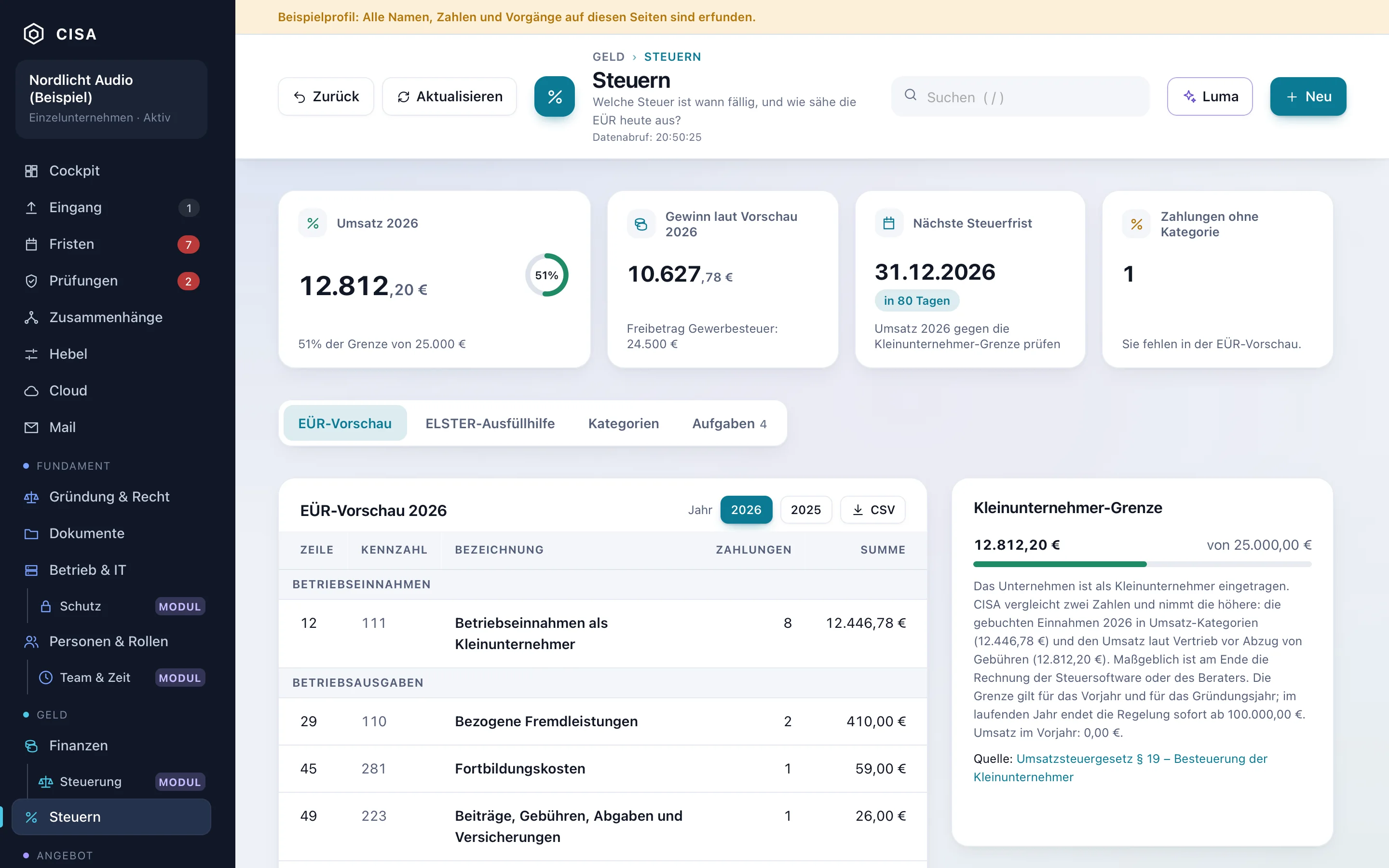Open the Aufgaben 4 tab
The image size is (1389, 868).
[730, 423]
